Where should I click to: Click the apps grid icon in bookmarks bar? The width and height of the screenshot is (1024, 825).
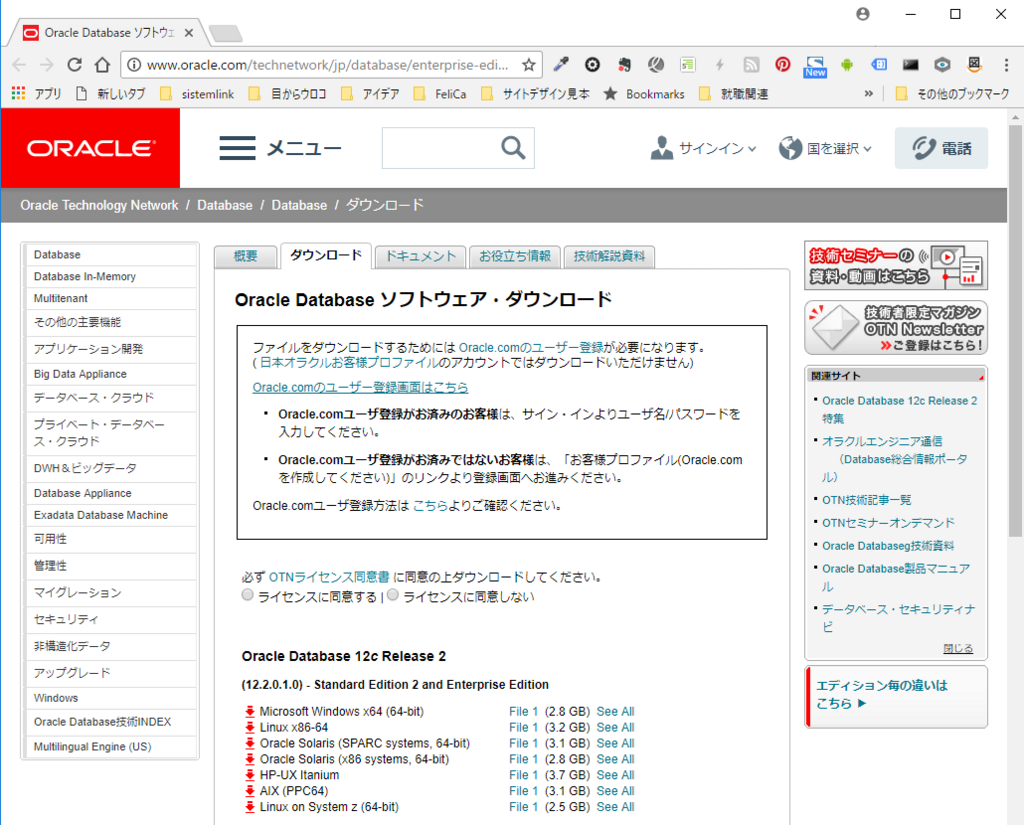[x=18, y=93]
